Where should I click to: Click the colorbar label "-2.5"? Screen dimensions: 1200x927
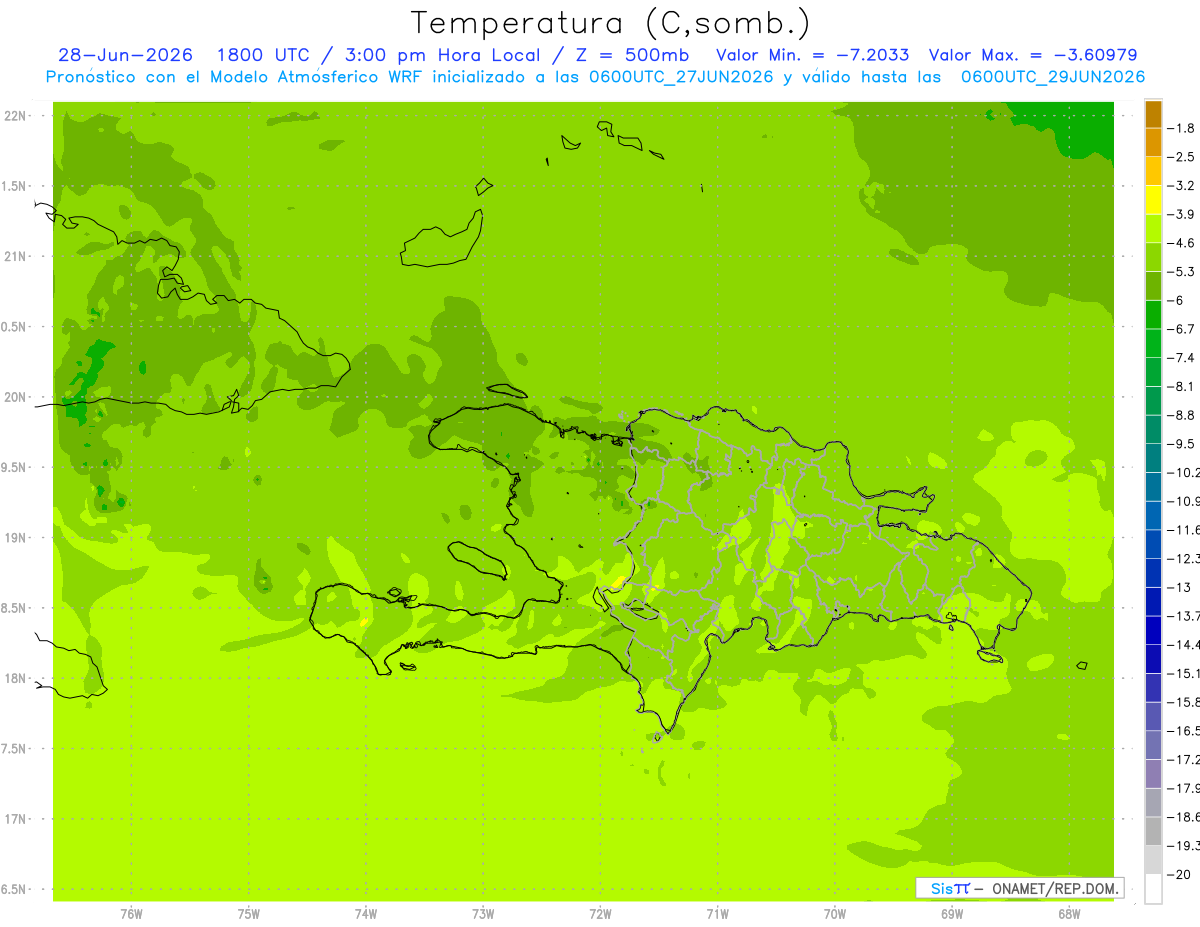tap(1182, 157)
